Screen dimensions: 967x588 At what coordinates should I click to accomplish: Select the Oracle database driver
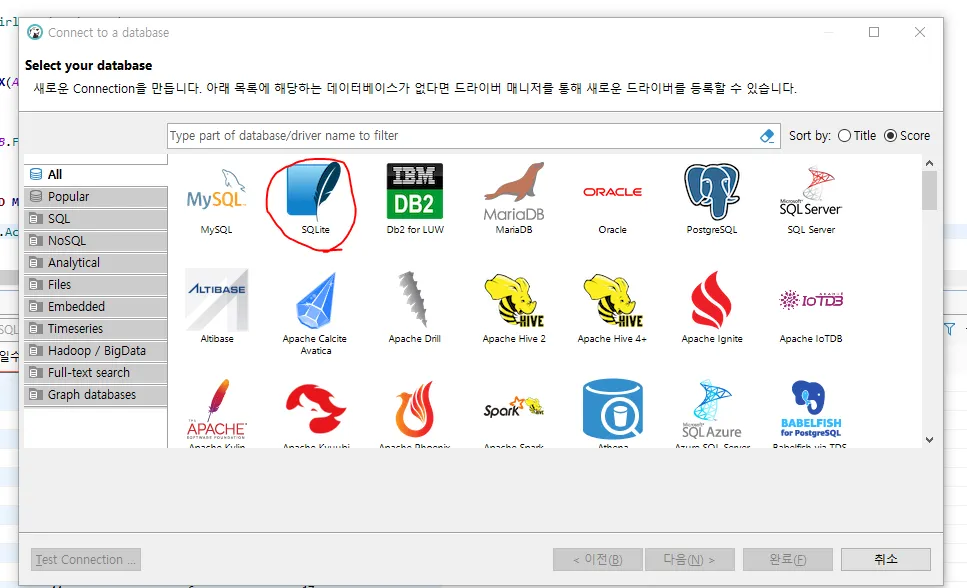click(612, 192)
